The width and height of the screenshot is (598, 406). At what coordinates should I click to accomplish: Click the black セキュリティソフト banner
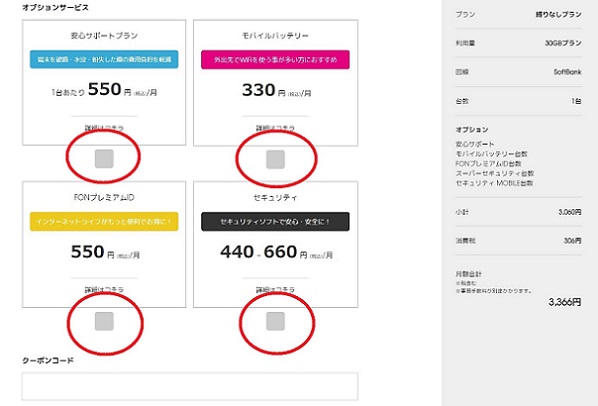[x=275, y=221]
